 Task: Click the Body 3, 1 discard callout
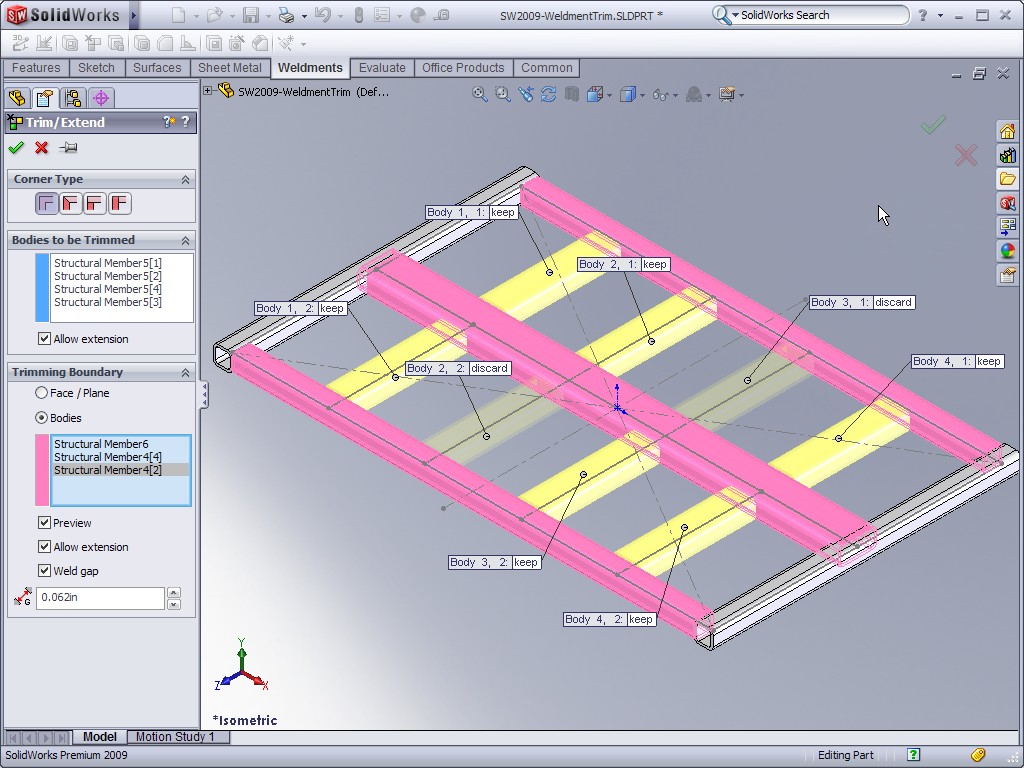893,302
